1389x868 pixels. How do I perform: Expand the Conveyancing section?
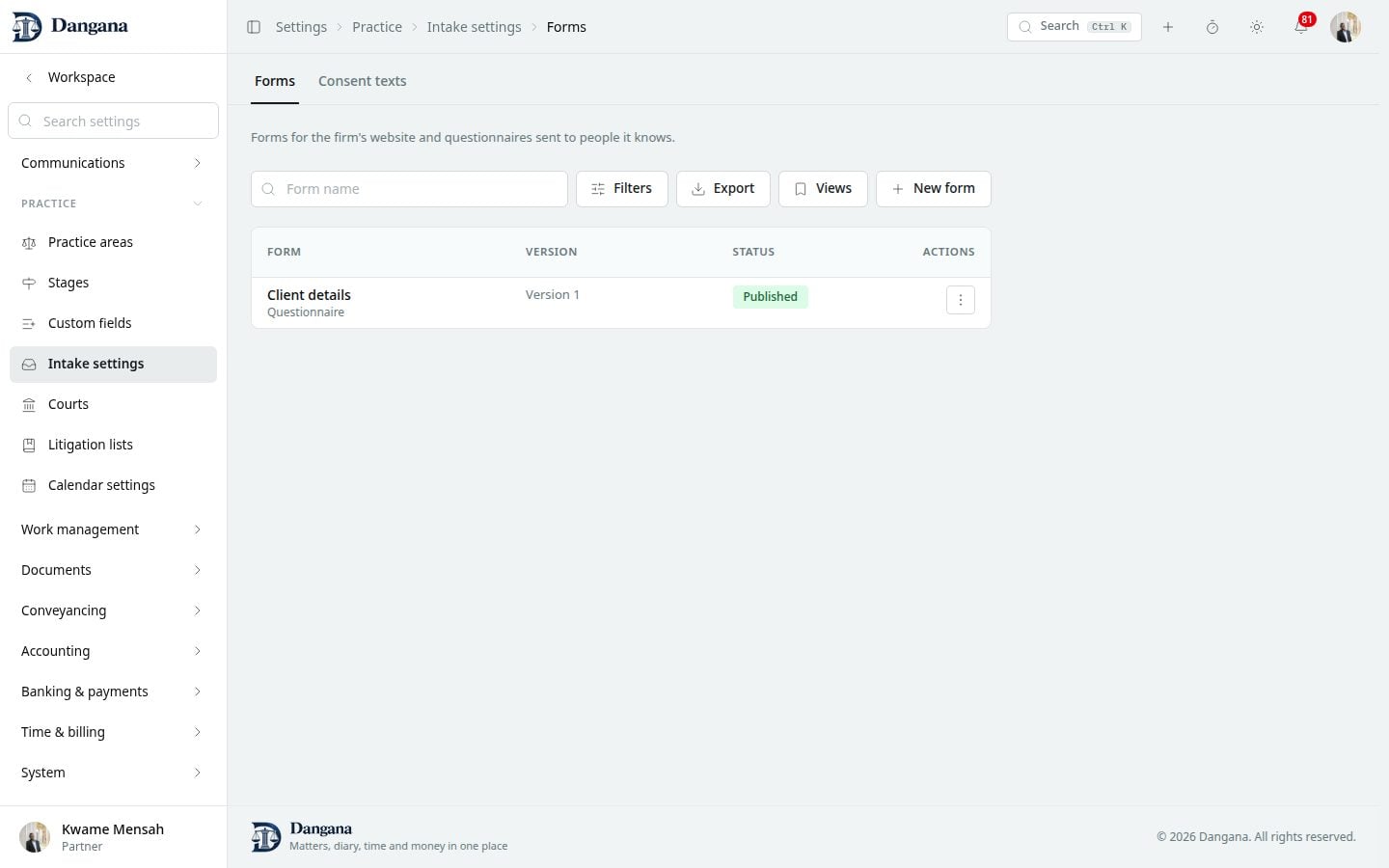pos(113,610)
